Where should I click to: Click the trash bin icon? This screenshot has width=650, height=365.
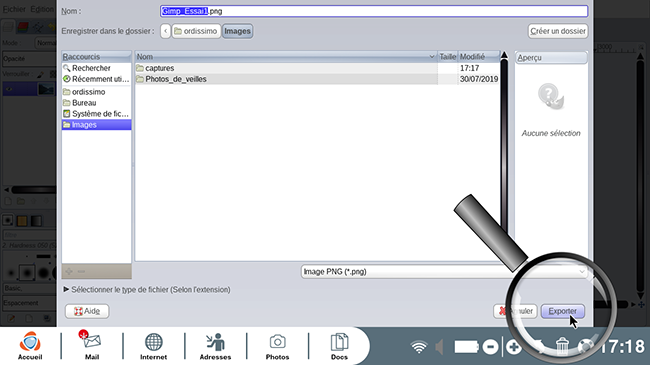(562, 346)
